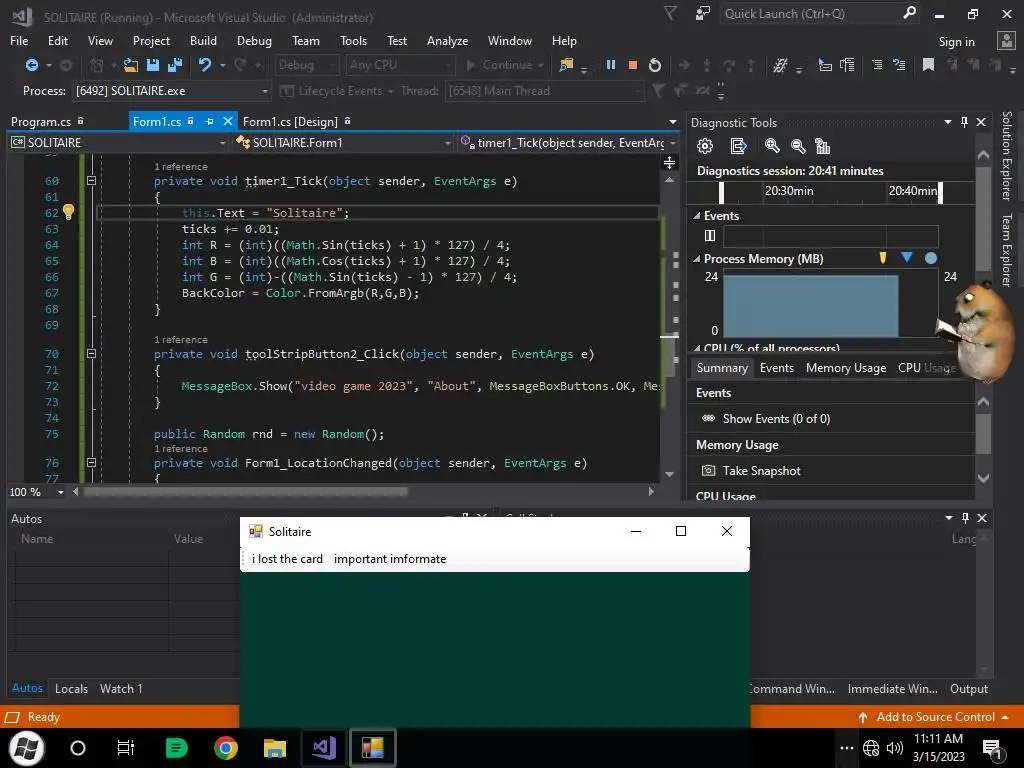Click the Open File folder icon
The image size is (1024, 768).
point(131,65)
